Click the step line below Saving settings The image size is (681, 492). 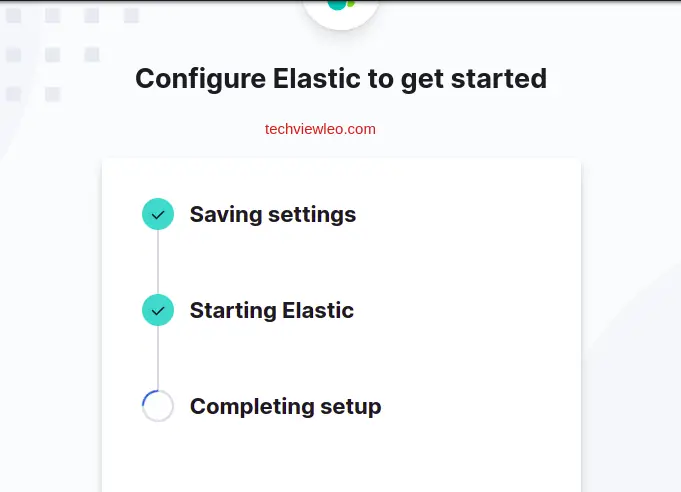tap(158, 262)
